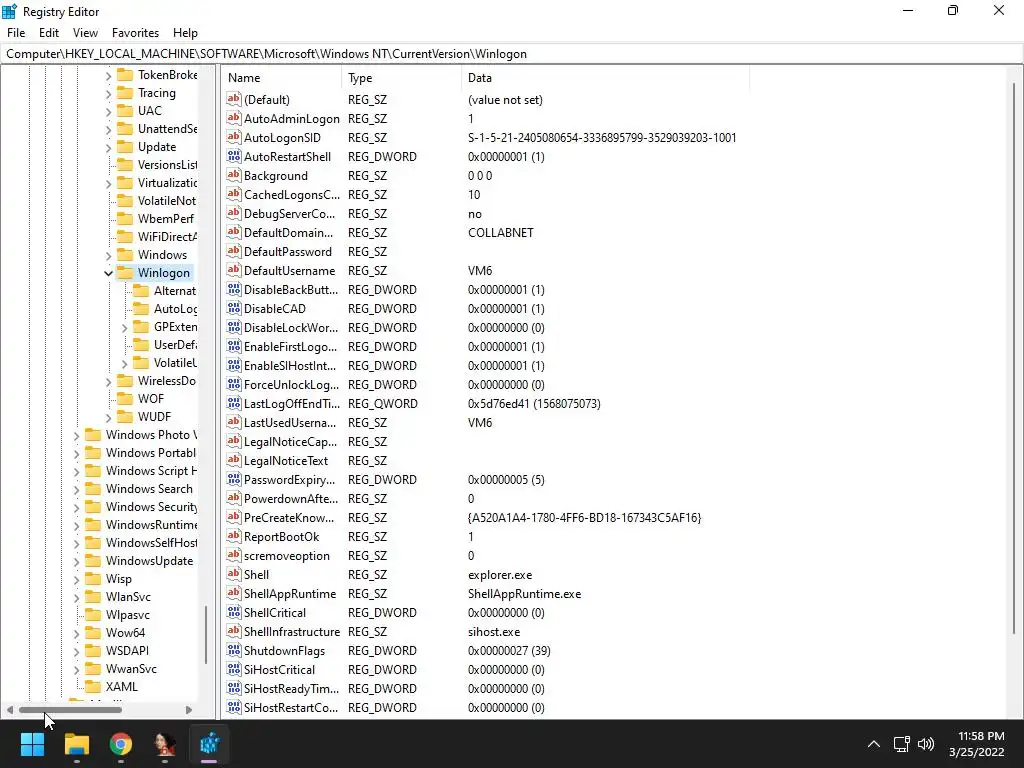This screenshot has width=1024, height=768.
Task: Open Google Chrome from the taskbar
Action: coord(121,743)
